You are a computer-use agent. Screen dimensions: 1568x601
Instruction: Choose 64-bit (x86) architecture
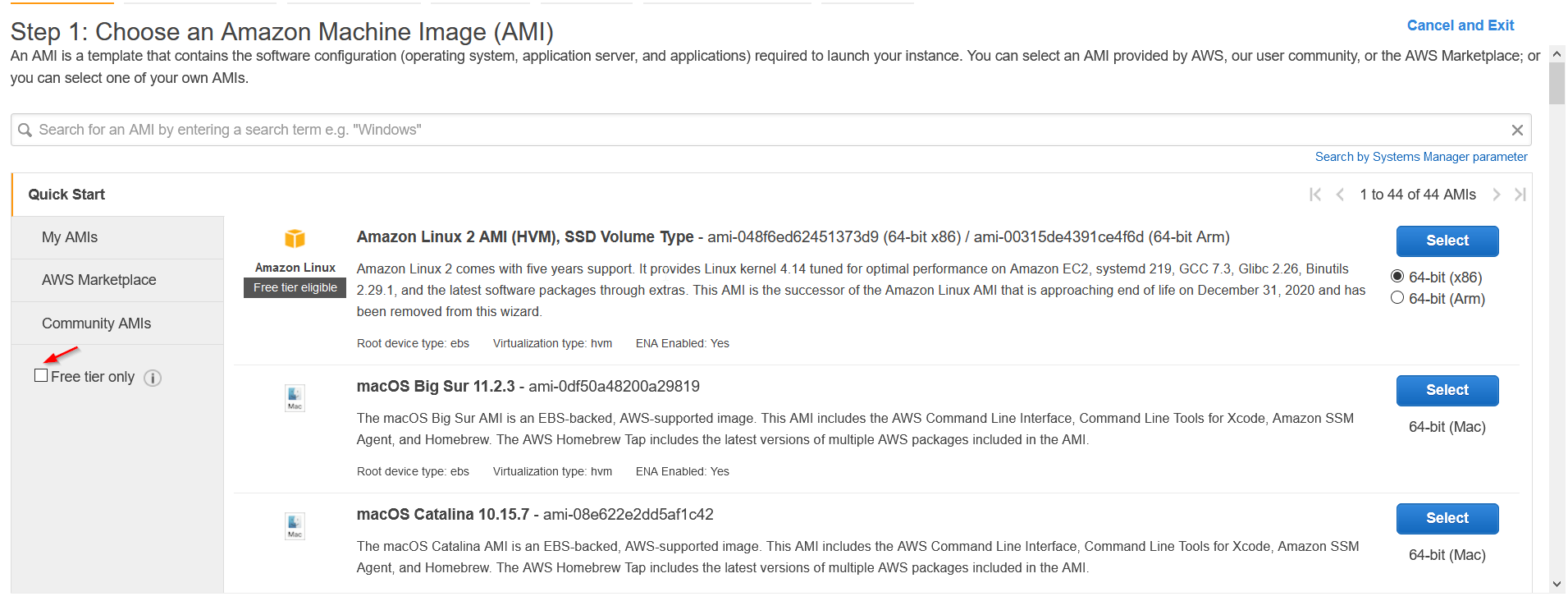pyautogui.click(x=1397, y=276)
